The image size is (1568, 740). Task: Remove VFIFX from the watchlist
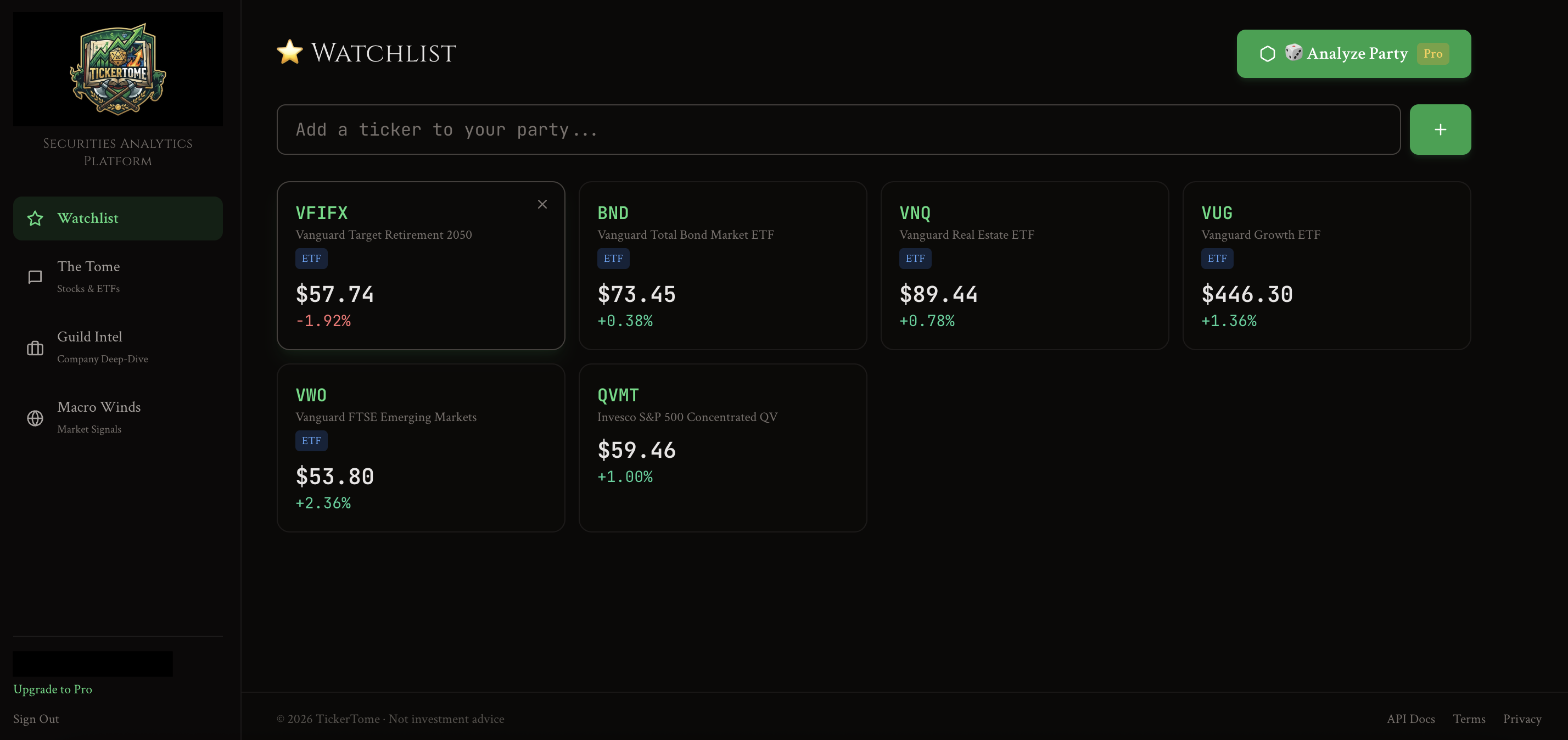542,204
